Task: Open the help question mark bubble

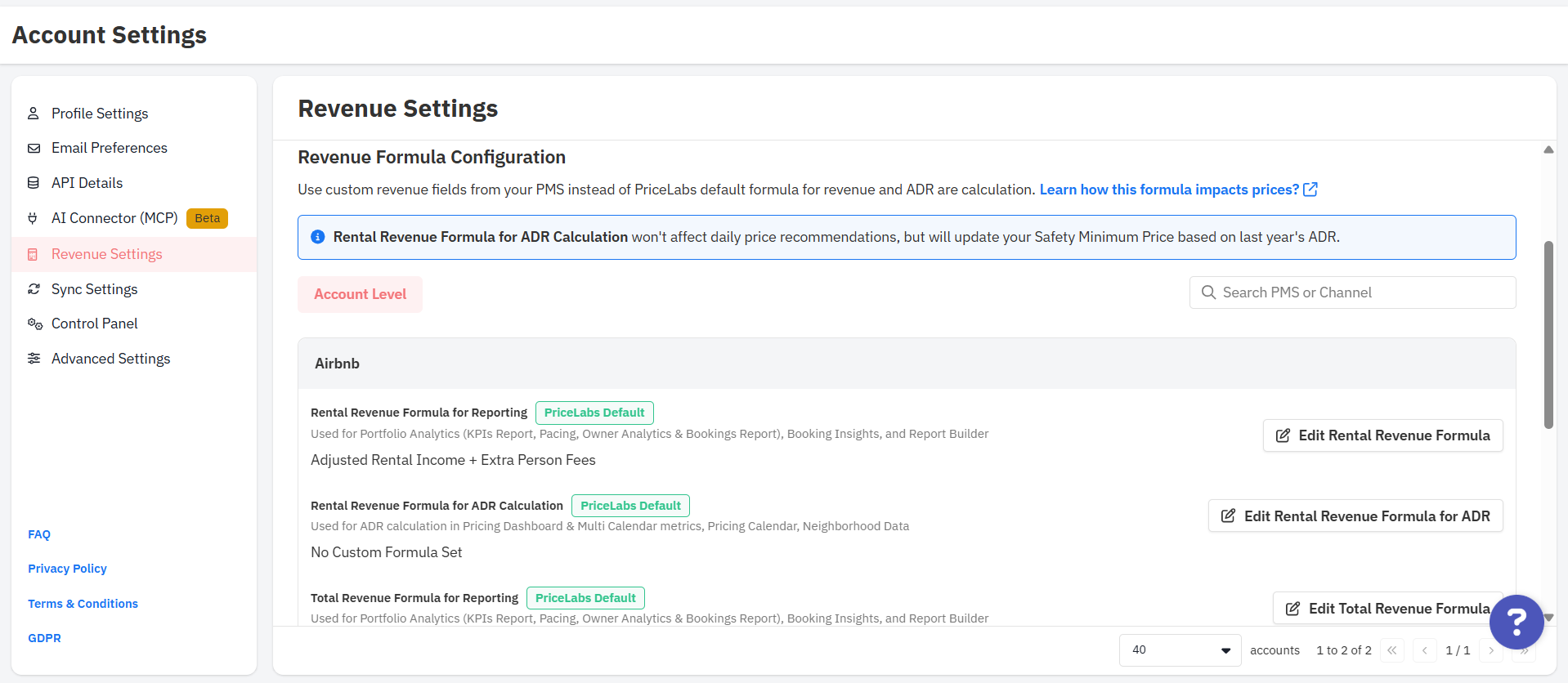Action: pyautogui.click(x=1516, y=622)
